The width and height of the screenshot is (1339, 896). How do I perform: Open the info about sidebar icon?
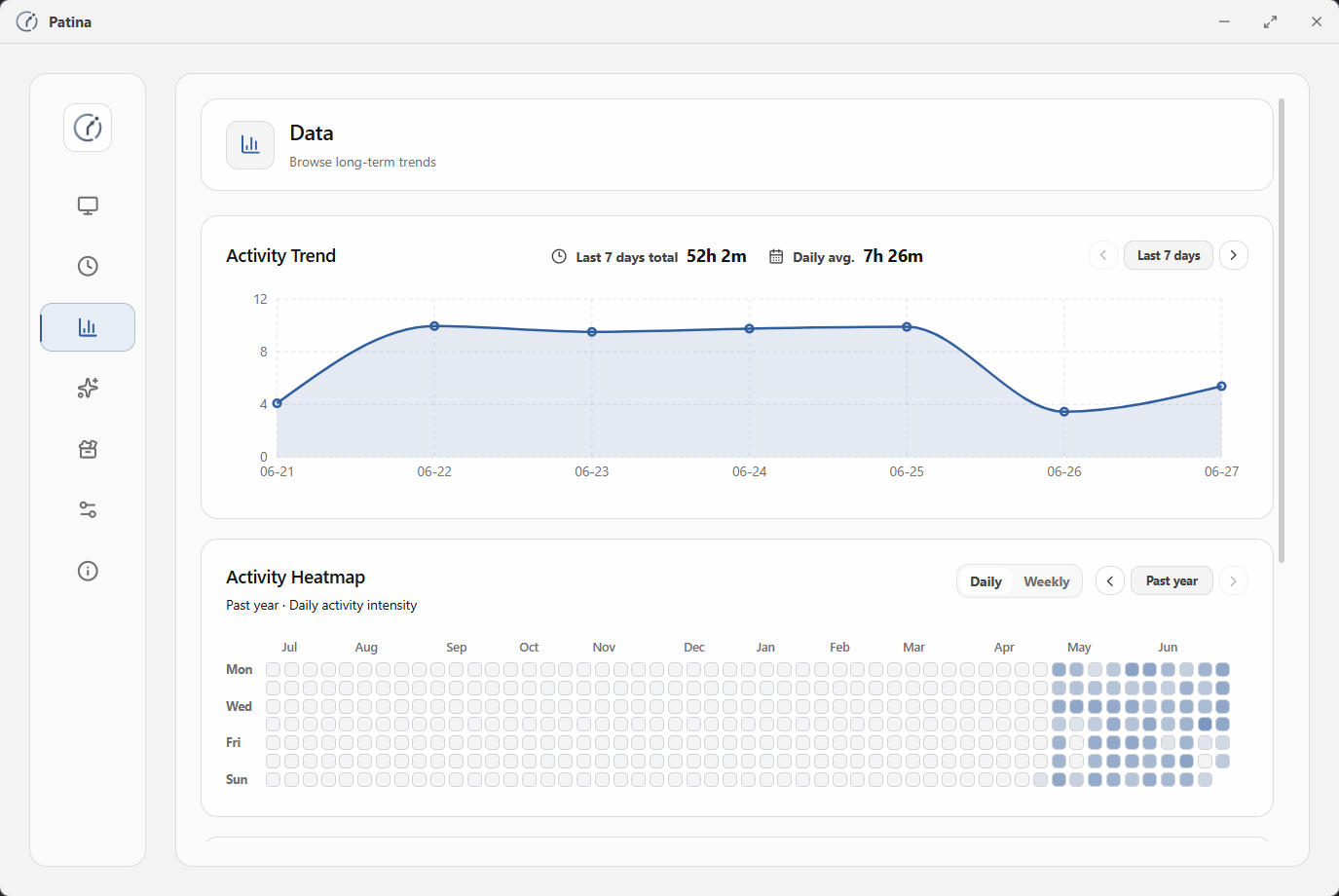coord(88,571)
